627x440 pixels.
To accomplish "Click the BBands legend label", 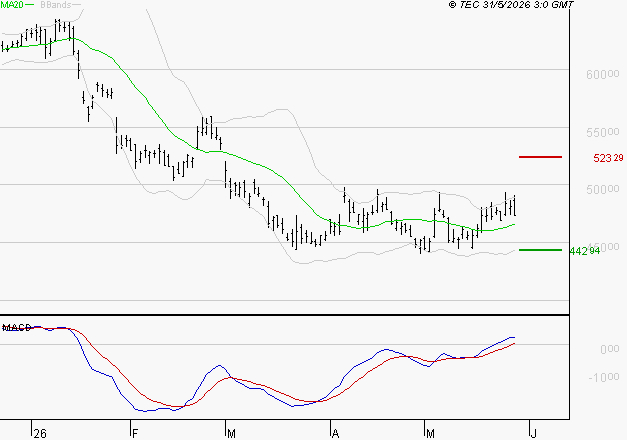I will [x=56, y=5].
